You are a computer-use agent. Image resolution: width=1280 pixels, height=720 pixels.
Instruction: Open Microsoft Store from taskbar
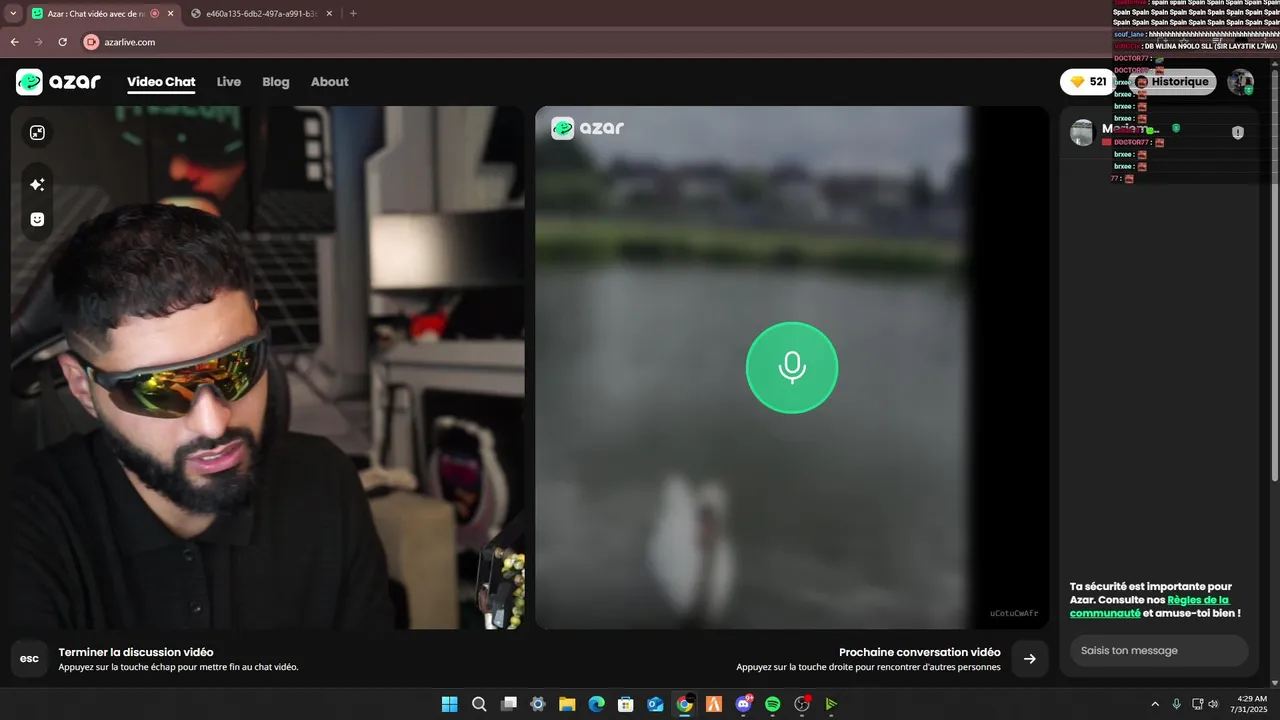[626, 704]
